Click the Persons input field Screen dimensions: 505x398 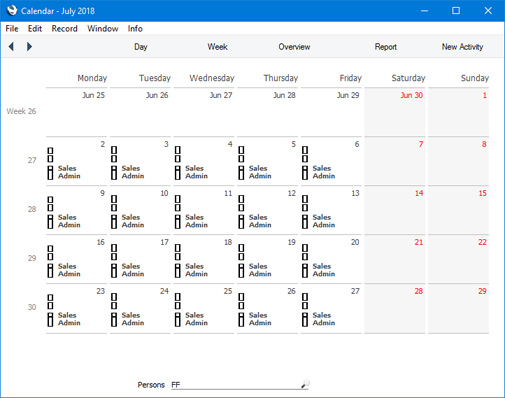(240, 385)
